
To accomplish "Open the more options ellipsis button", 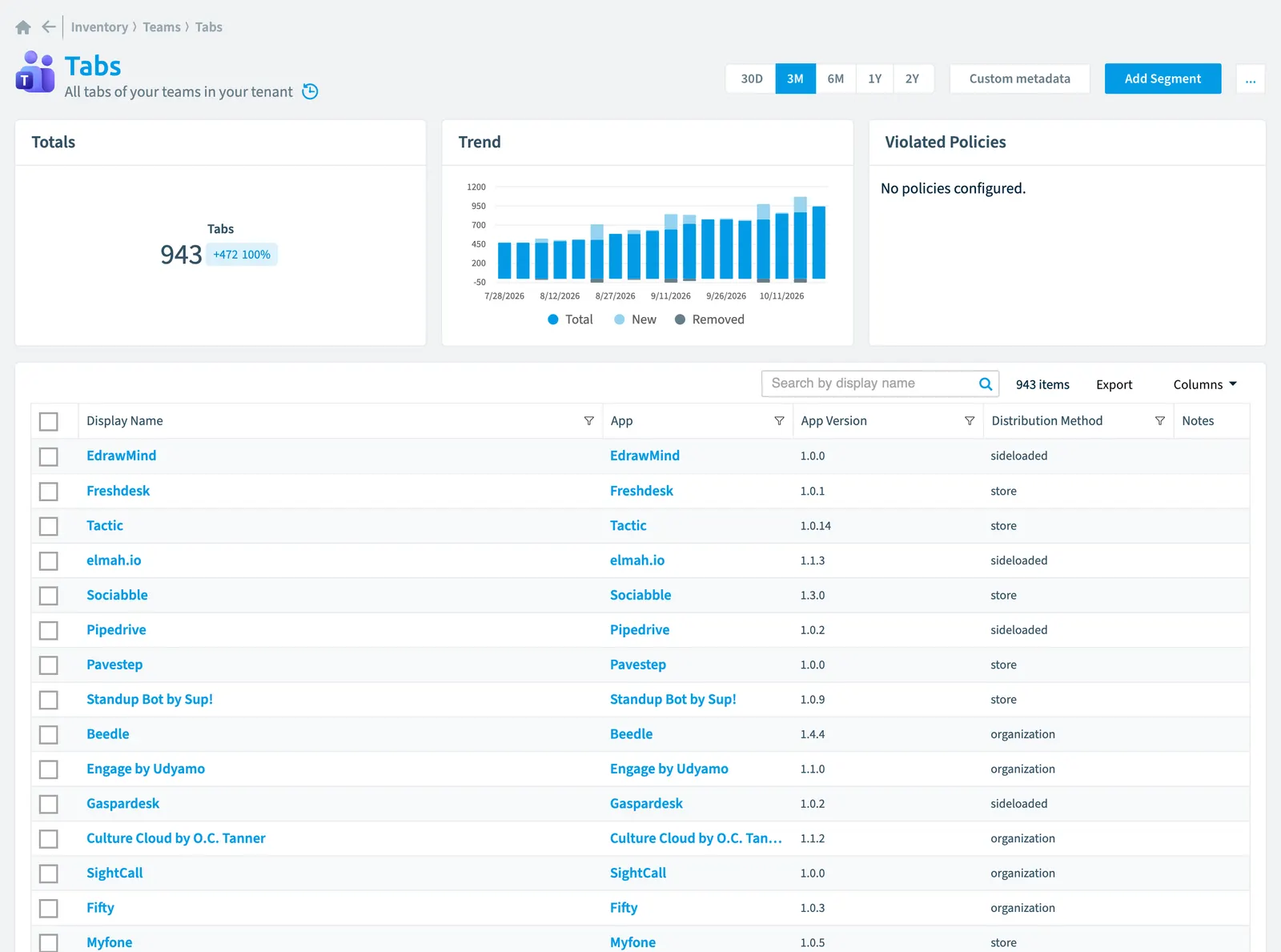I will pyautogui.click(x=1251, y=78).
